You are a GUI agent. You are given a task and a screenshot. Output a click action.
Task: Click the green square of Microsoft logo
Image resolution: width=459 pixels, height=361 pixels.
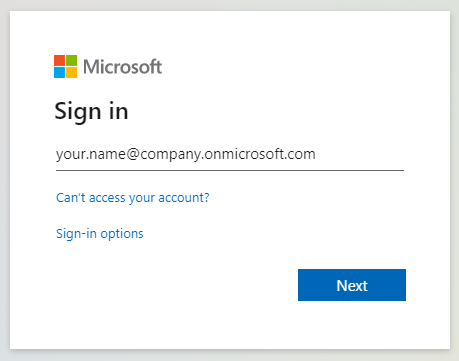click(71, 60)
